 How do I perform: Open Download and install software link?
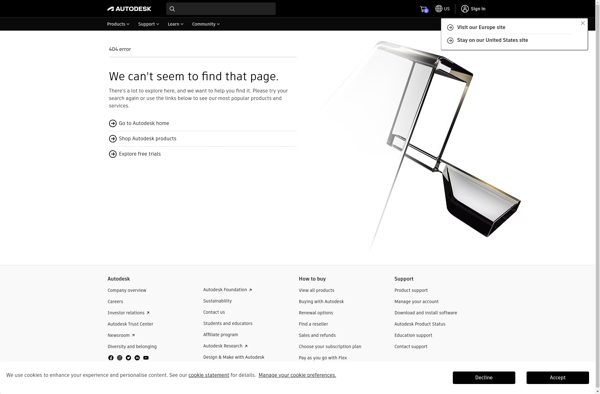point(426,313)
